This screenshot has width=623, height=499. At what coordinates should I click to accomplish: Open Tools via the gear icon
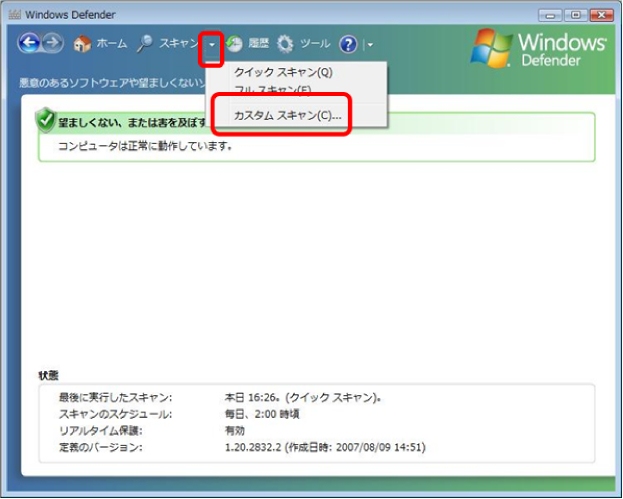[286, 45]
